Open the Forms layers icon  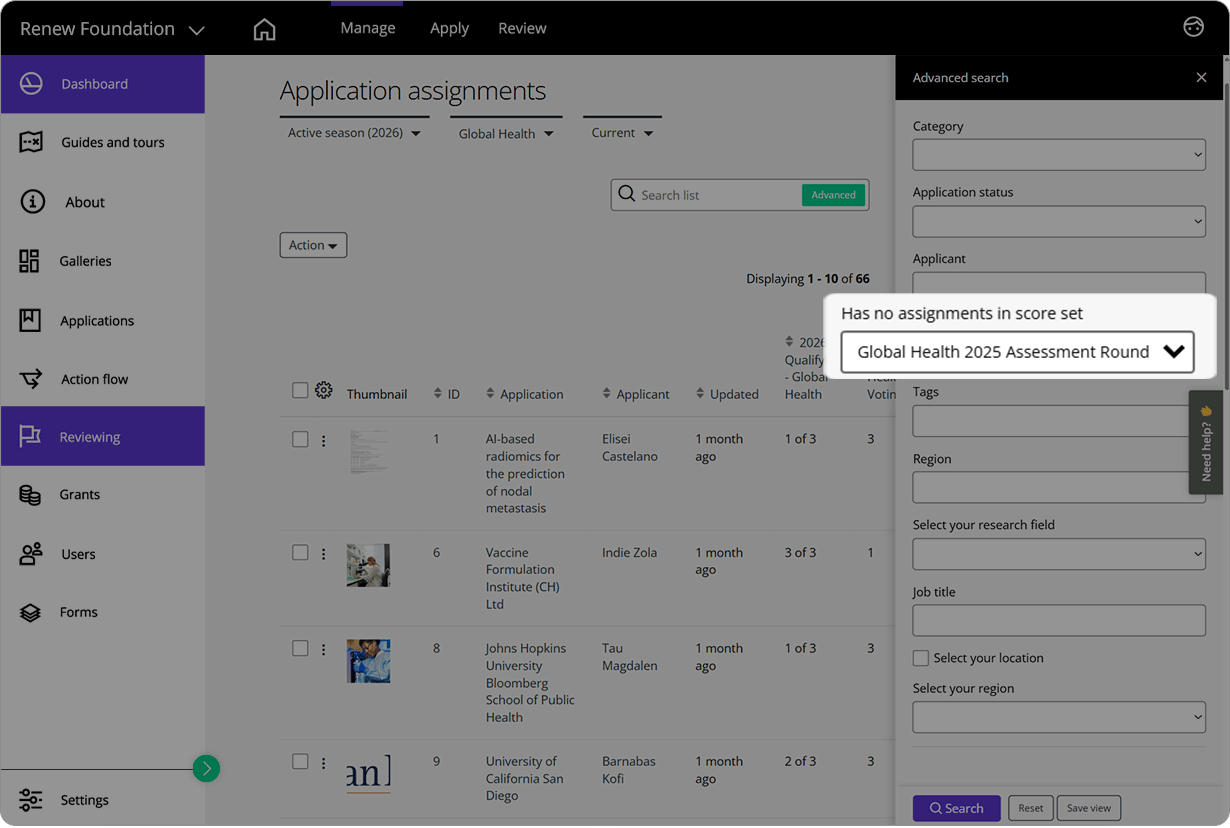pos(30,612)
